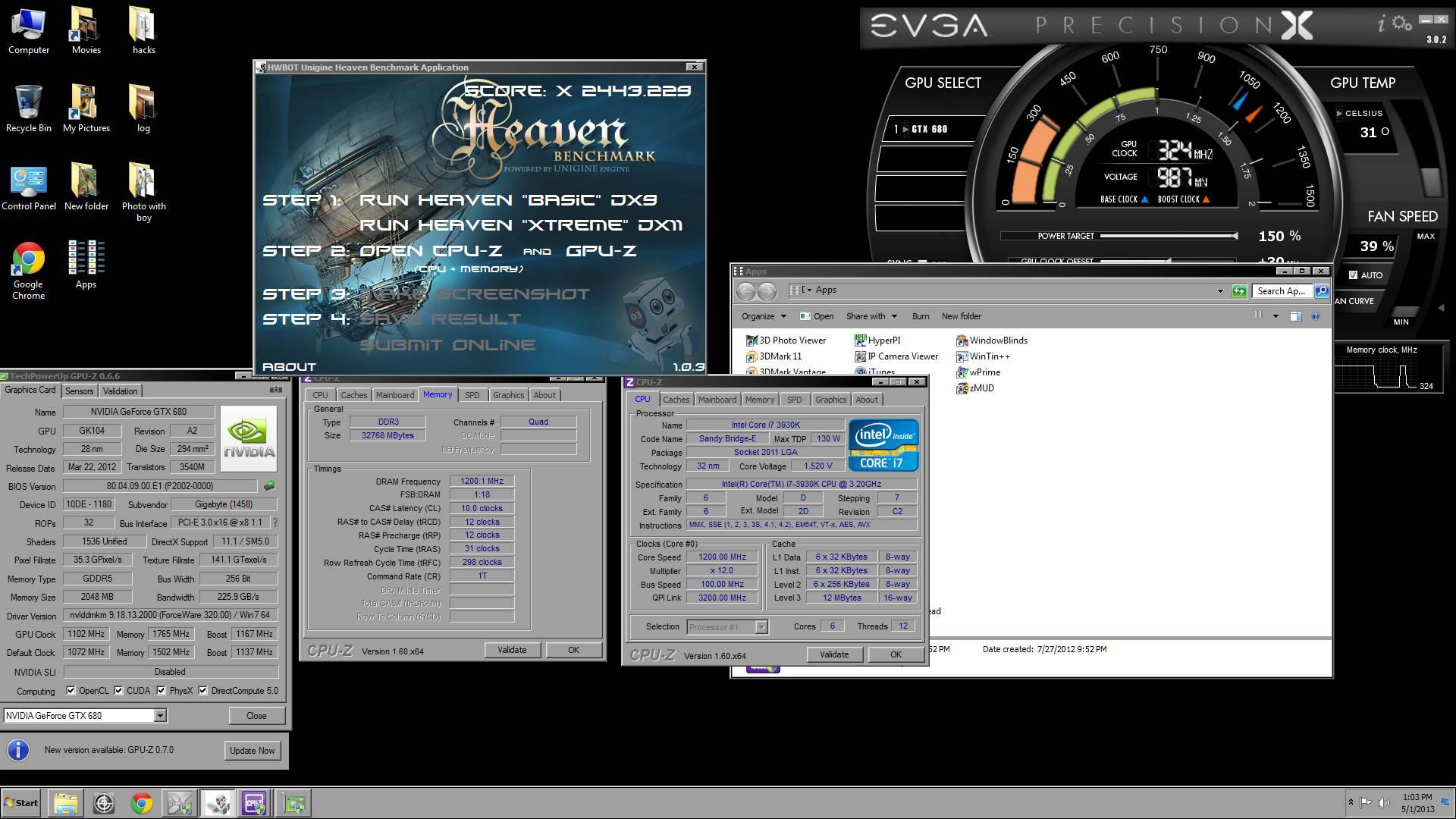
Task: Click the volume speaker icon in the system tray
Action: point(1384,803)
